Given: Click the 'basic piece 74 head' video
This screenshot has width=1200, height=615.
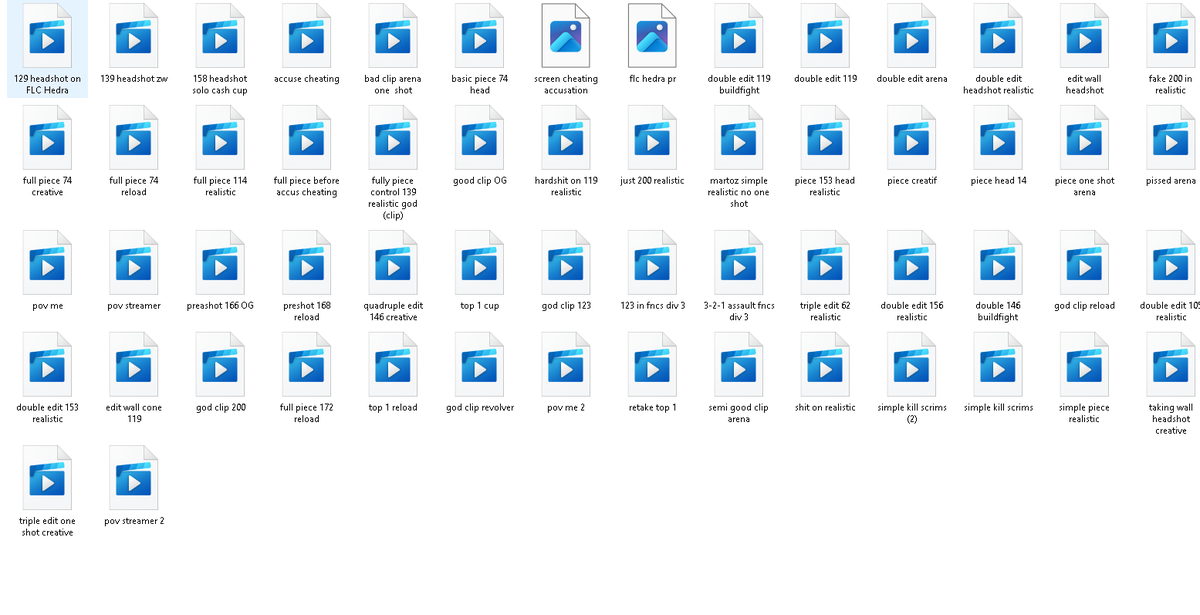Looking at the screenshot, I should 480,37.
